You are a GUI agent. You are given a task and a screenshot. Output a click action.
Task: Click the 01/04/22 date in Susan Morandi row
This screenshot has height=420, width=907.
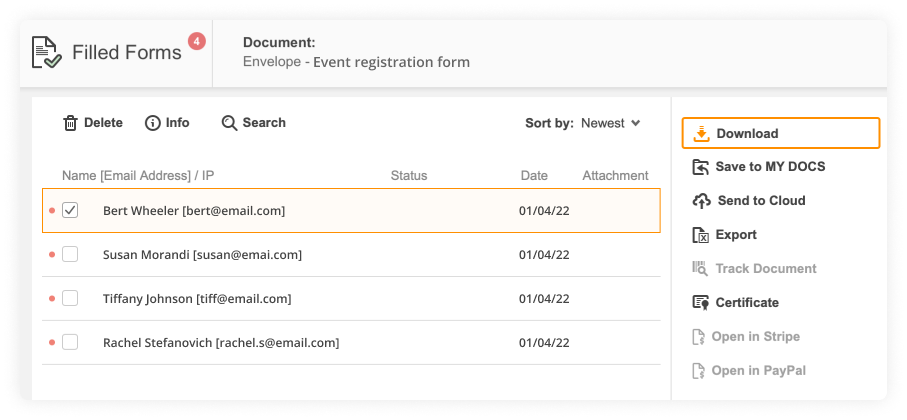coord(544,255)
